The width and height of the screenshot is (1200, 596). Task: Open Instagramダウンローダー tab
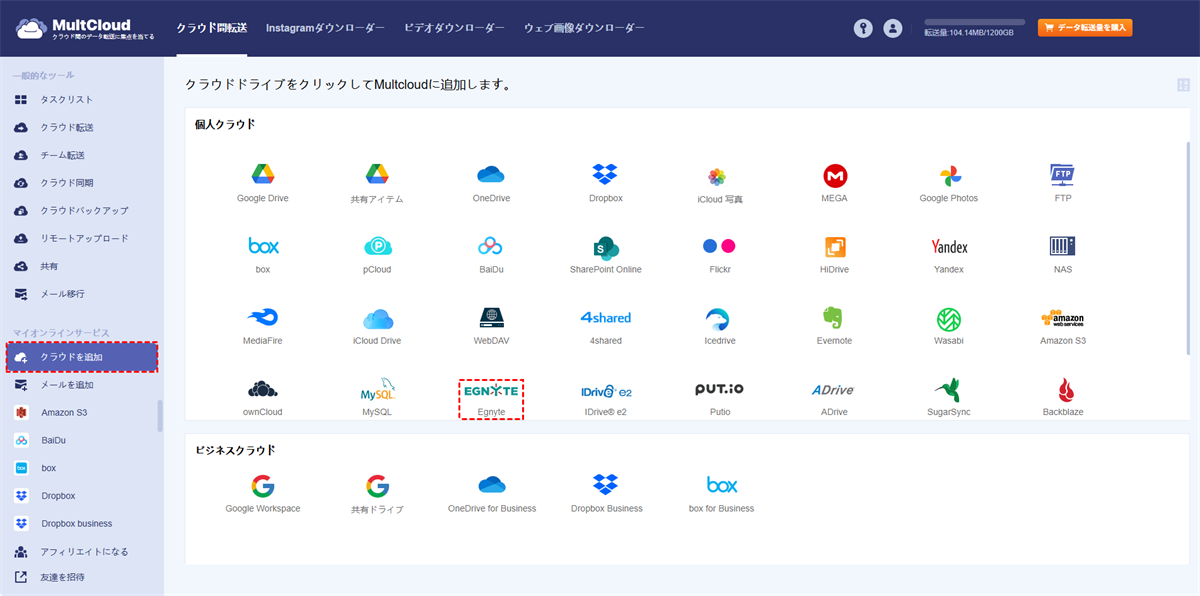(325, 28)
